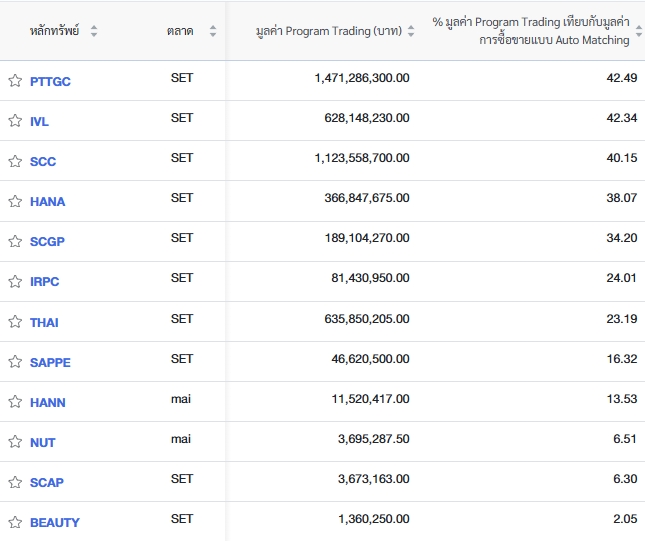The image size is (645, 541).
Task: Toggle favorite star for SCC
Action: point(15,161)
